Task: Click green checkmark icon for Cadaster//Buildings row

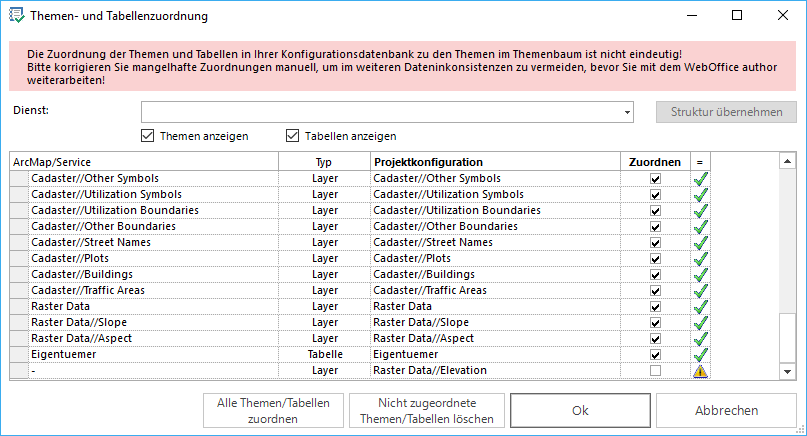Action: pyautogui.click(x=700, y=274)
